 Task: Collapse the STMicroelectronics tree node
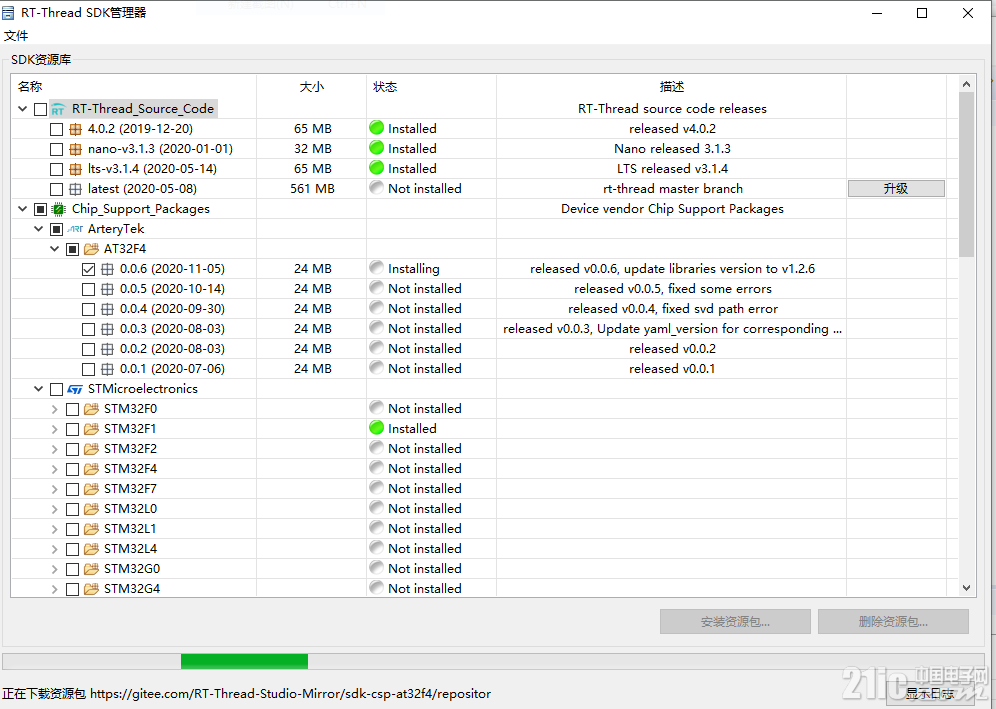(39, 389)
